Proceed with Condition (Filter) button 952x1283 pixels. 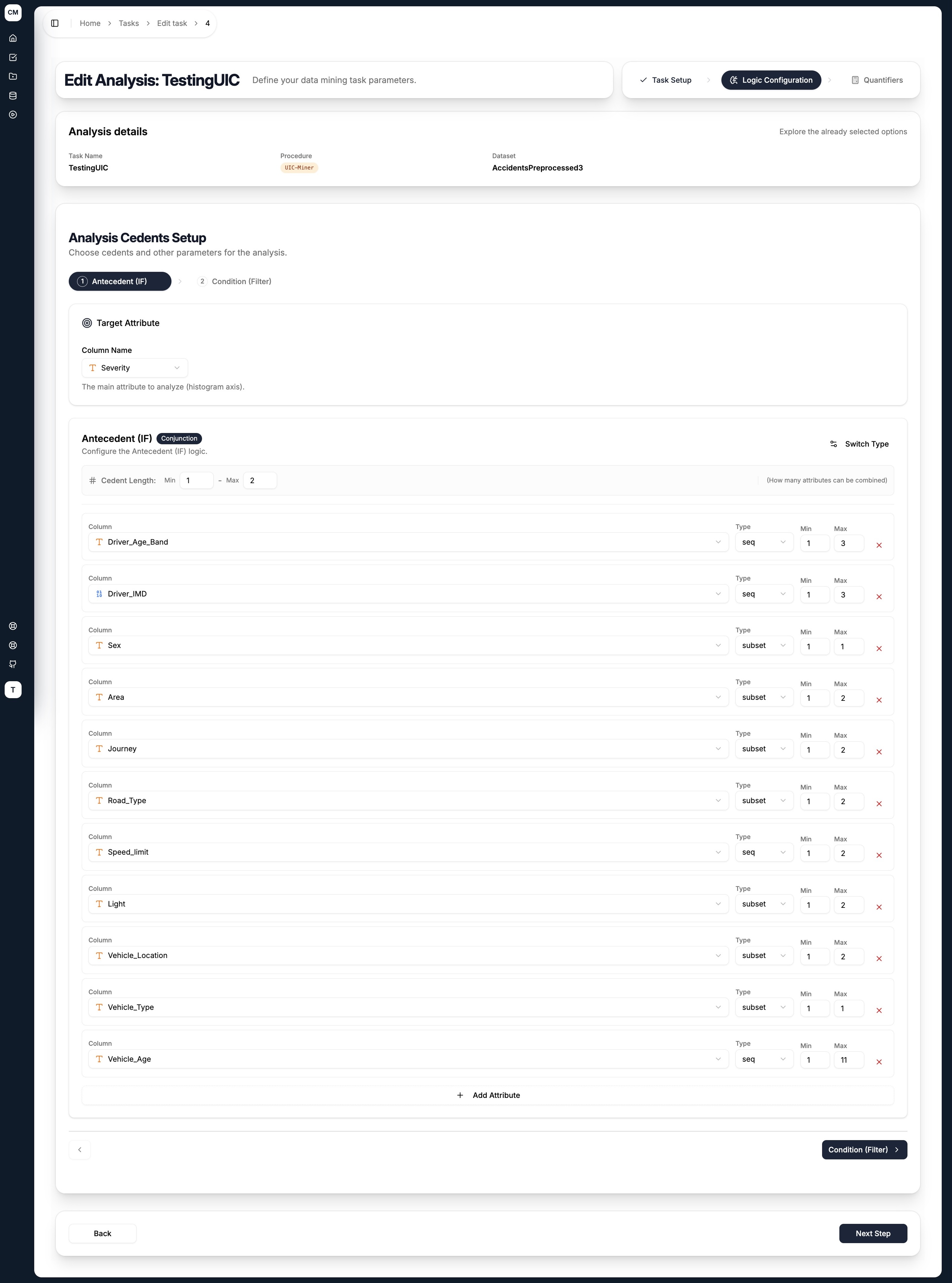click(864, 1150)
